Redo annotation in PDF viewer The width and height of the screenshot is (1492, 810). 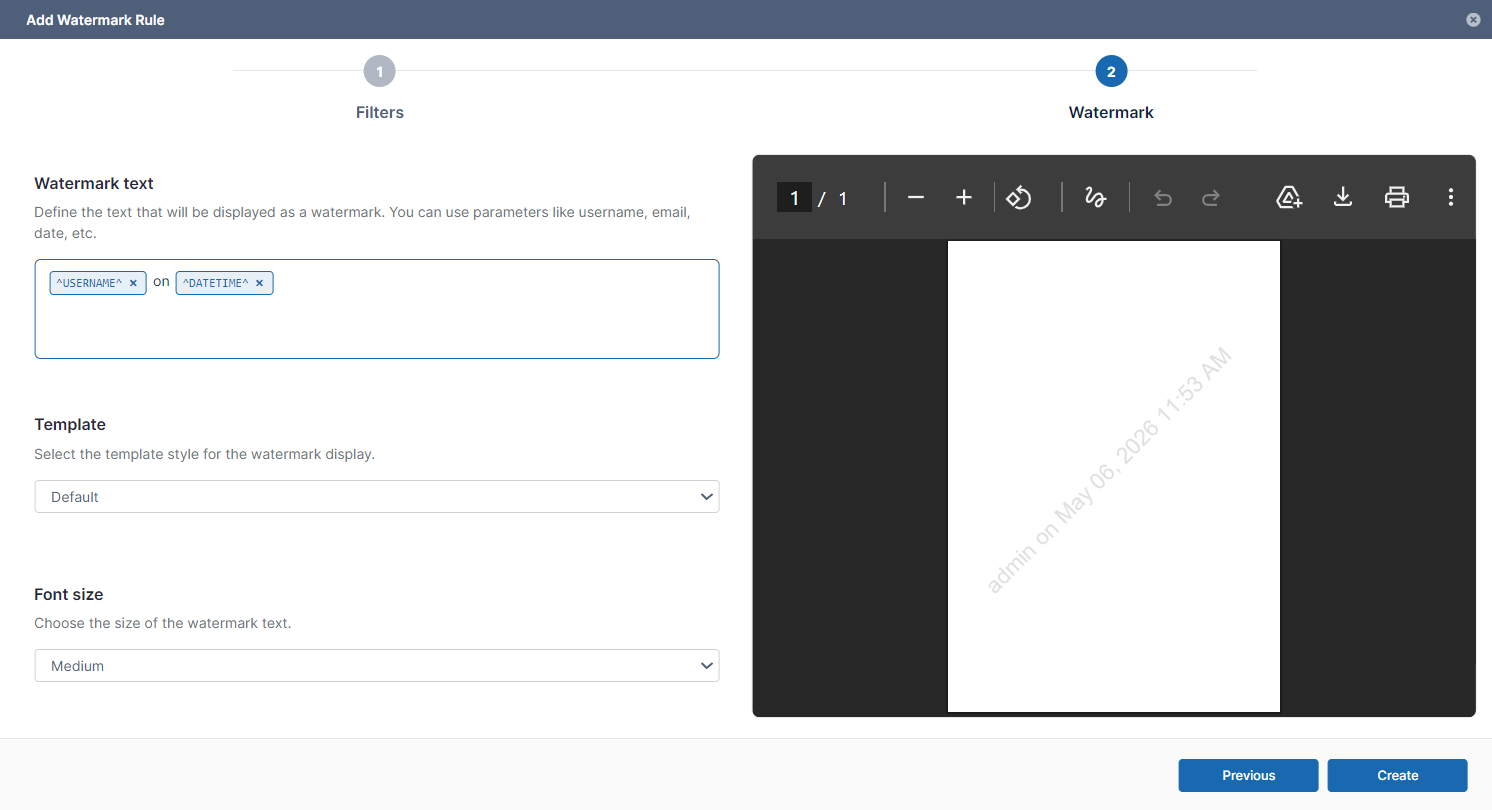pos(1211,198)
